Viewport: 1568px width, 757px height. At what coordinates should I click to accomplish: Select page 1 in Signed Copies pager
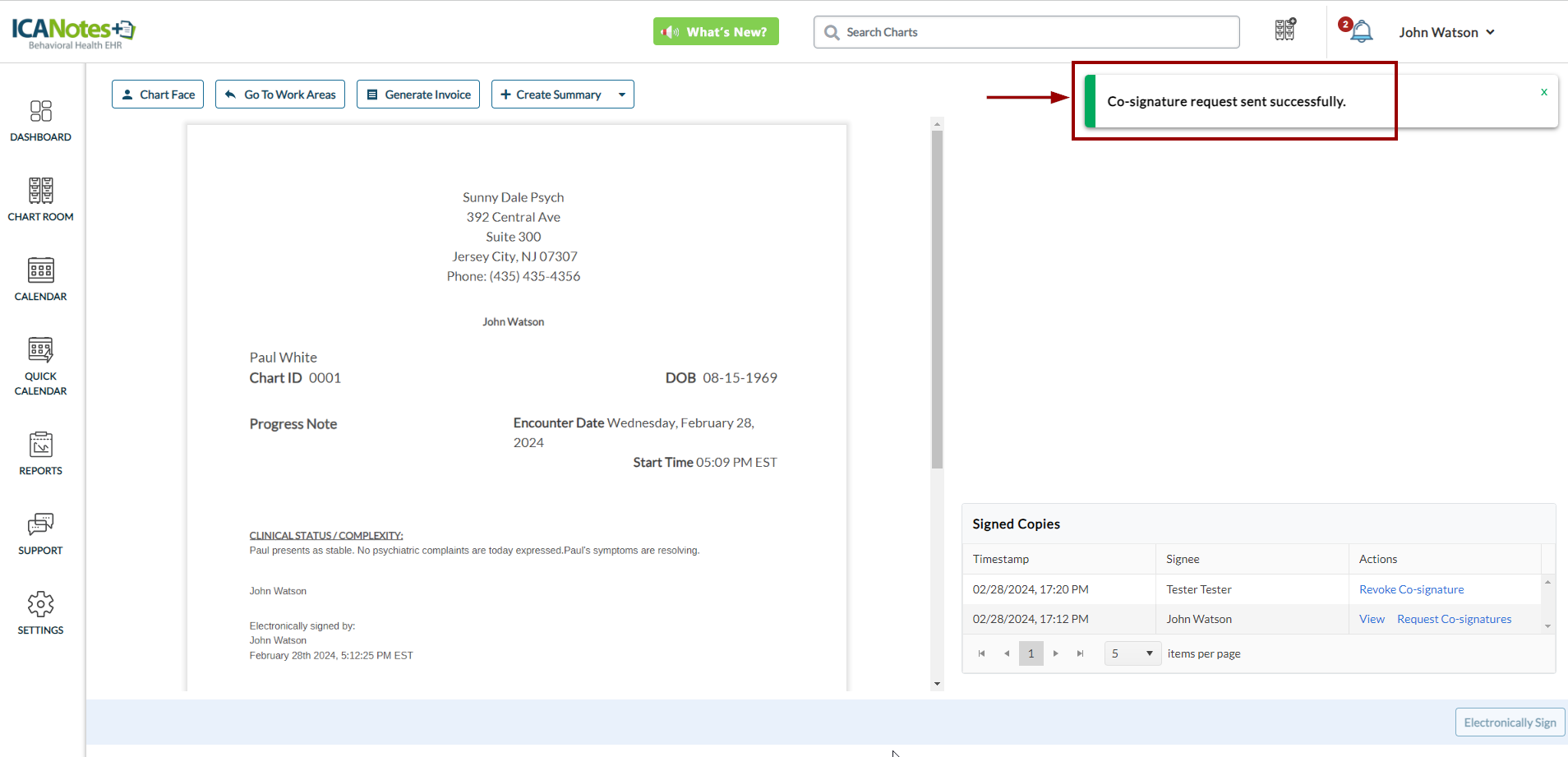click(x=1031, y=653)
